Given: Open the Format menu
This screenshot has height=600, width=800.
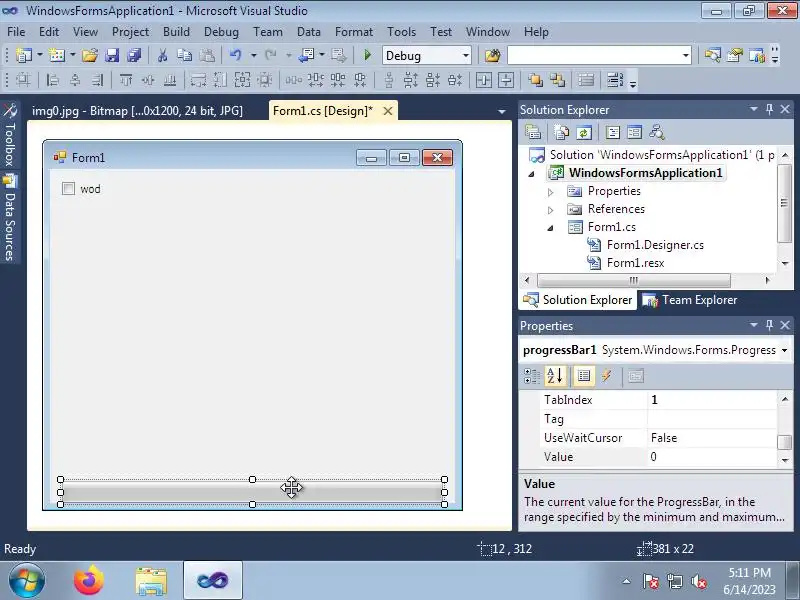Looking at the screenshot, I should (x=354, y=32).
